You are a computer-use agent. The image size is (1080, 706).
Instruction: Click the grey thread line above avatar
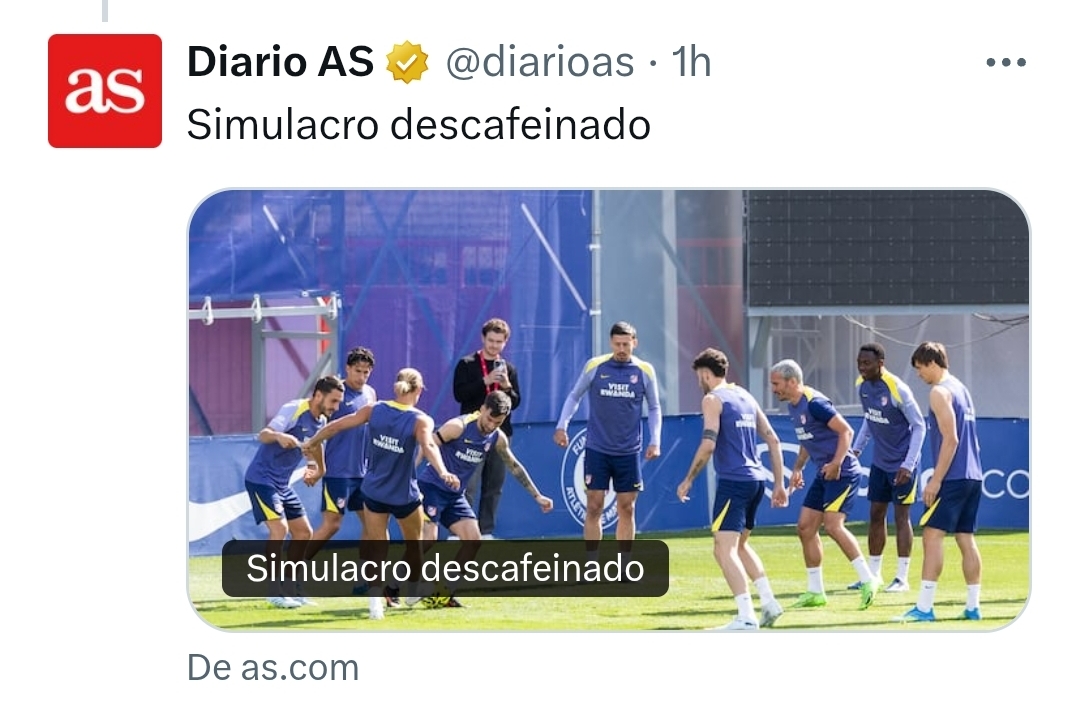105,10
